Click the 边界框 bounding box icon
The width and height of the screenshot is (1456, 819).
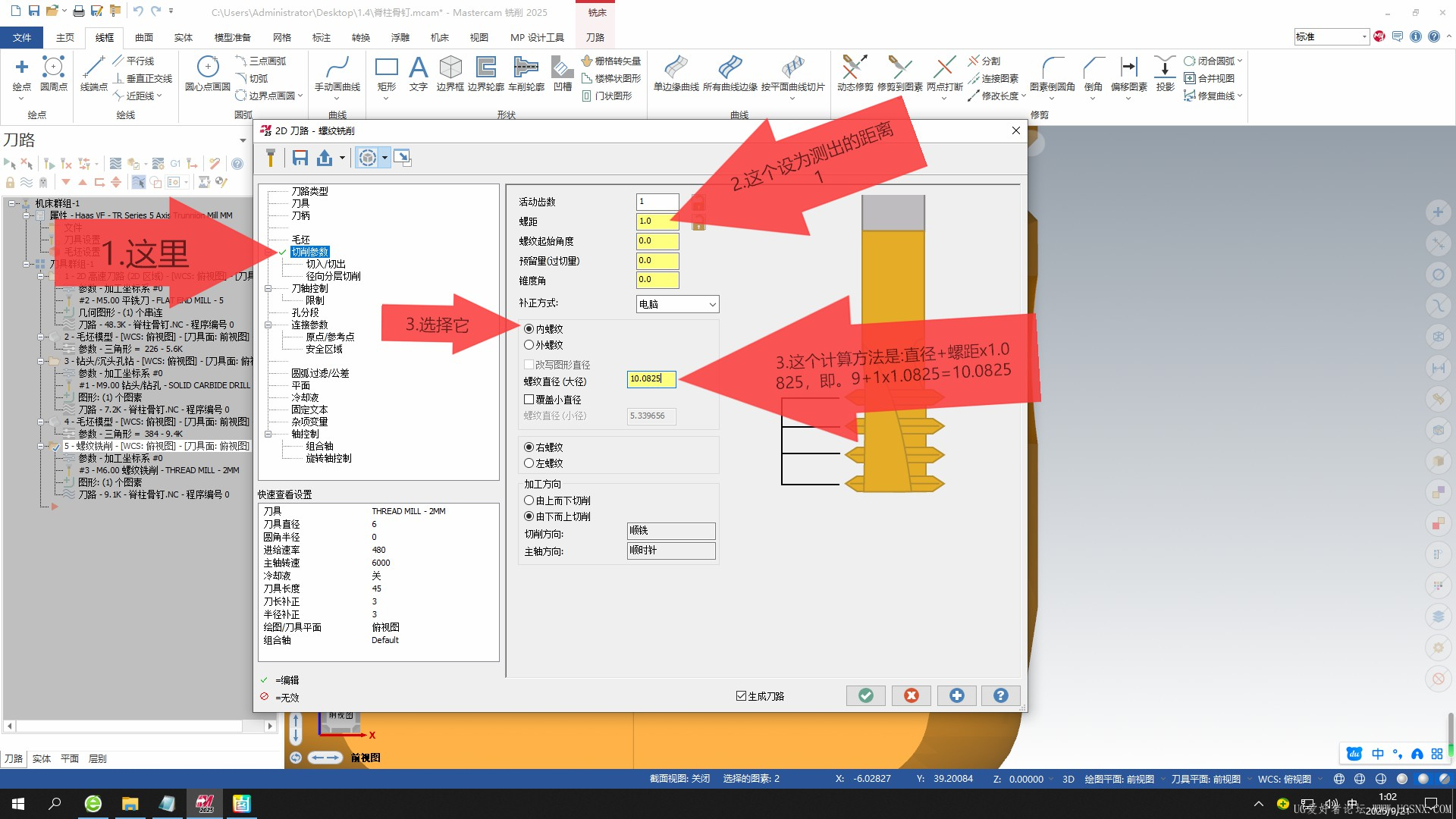450,68
